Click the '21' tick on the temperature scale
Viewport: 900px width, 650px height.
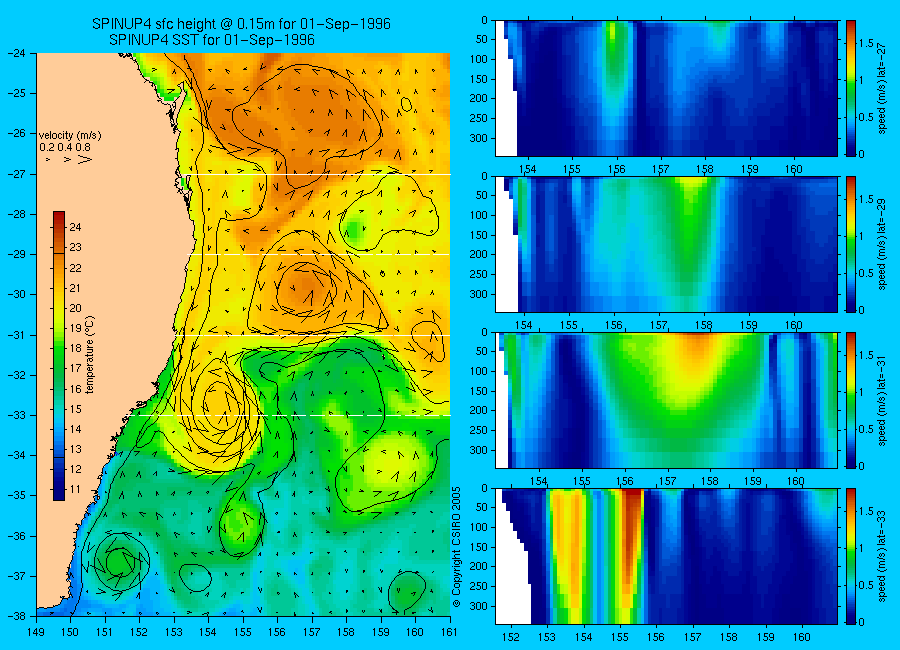[x=75, y=288]
